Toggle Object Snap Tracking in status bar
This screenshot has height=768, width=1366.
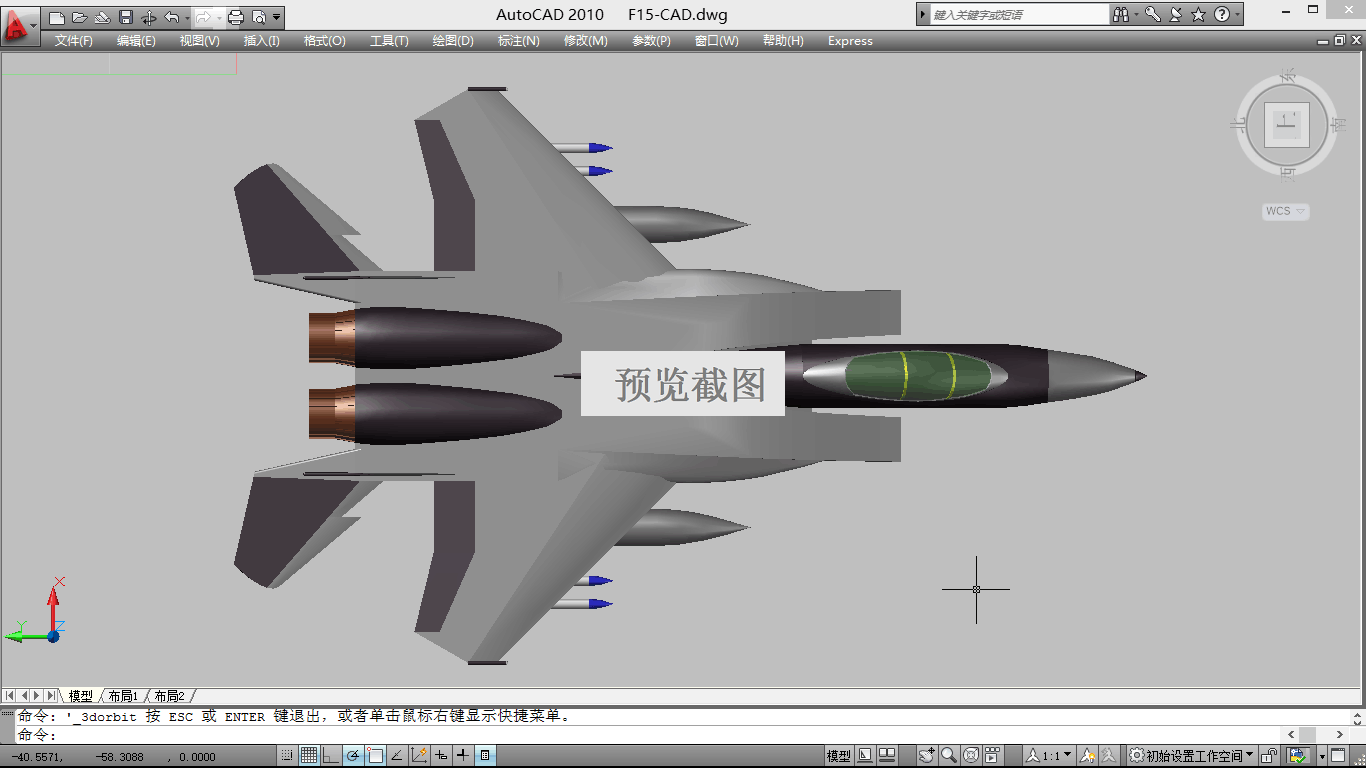(397, 756)
